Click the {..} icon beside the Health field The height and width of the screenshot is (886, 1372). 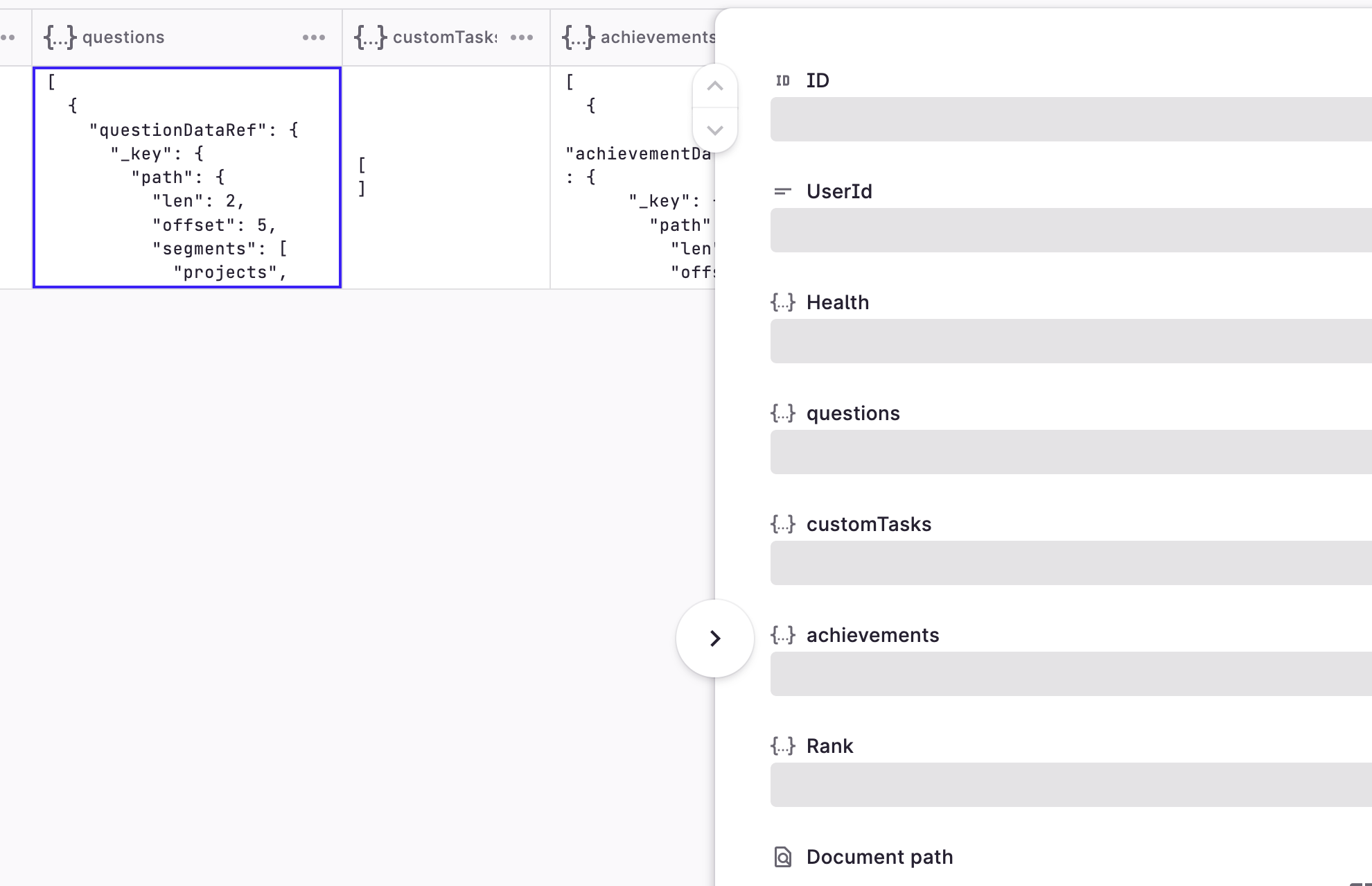pyautogui.click(x=783, y=302)
